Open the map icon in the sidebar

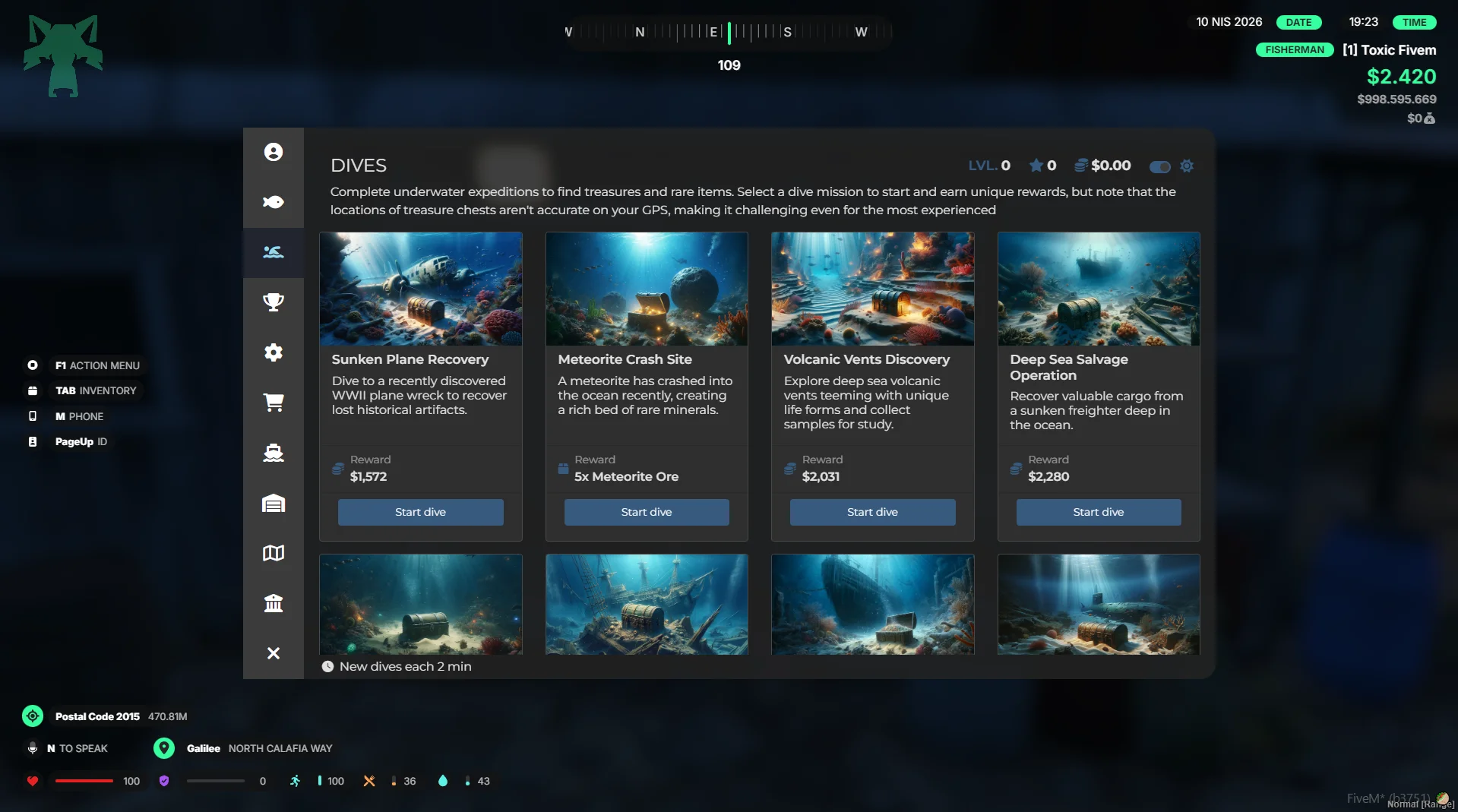274,553
